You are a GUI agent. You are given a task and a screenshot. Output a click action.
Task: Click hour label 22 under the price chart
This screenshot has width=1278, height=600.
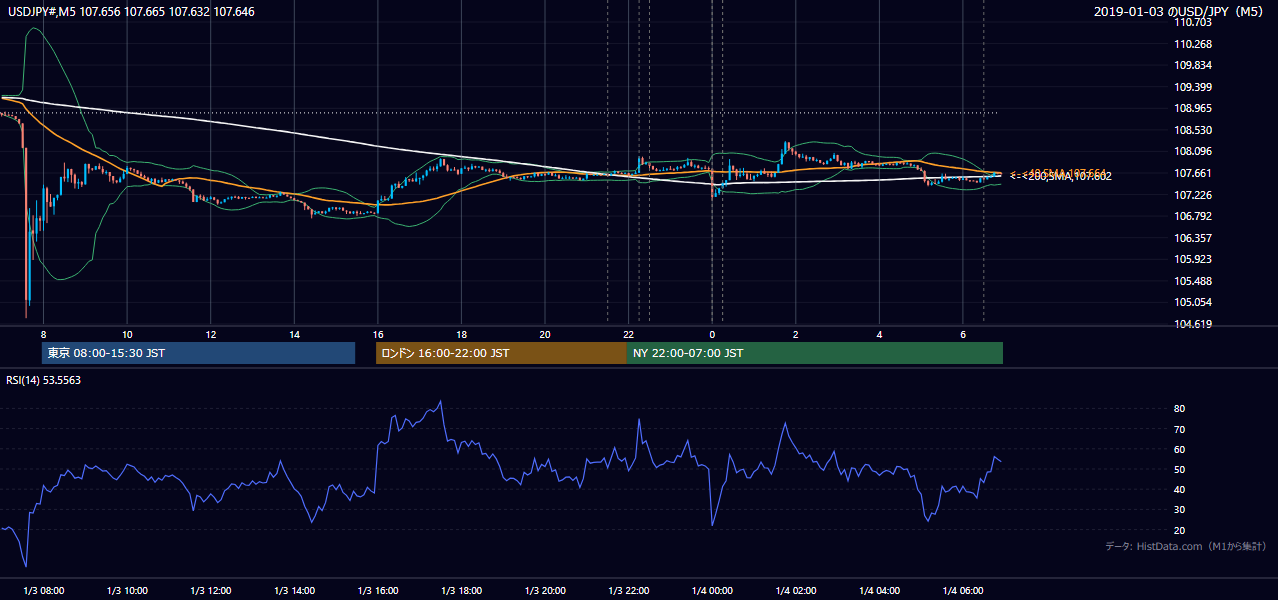[628, 333]
